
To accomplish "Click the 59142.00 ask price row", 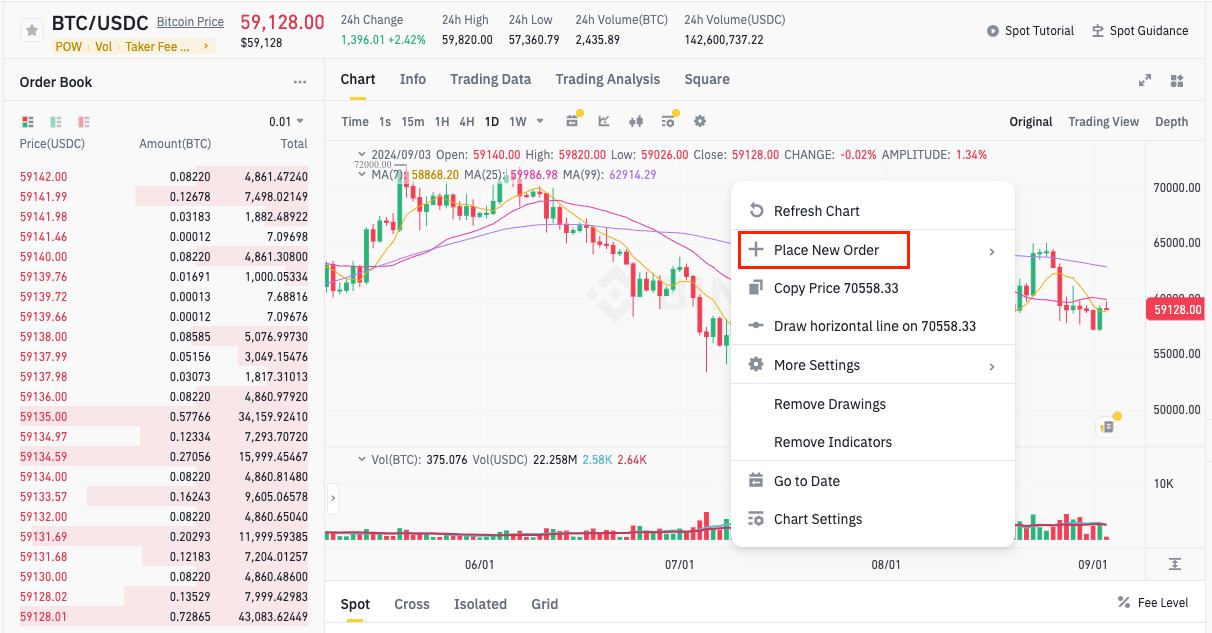I will click(164, 176).
